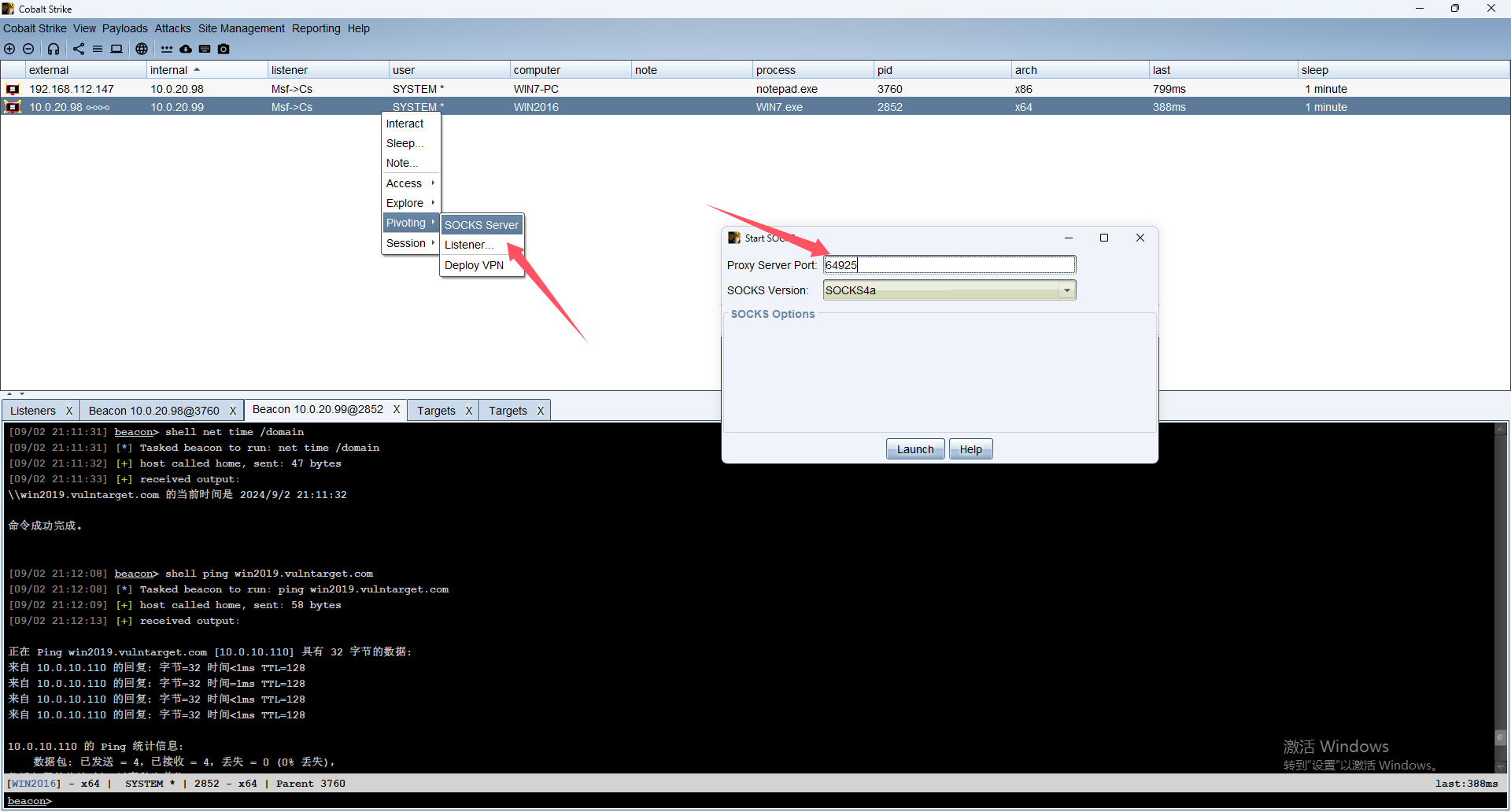Image resolution: width=1511 pixels, height=812 pixels.
Task: Click the Proxy Server Port field
Action: (x=949, y=265)
